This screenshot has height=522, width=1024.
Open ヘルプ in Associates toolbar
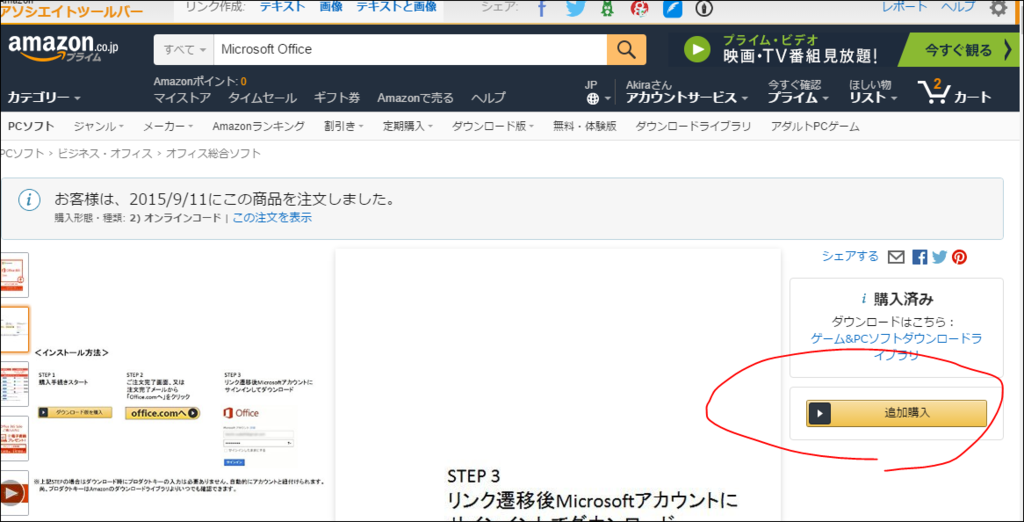(x=959, y=7)
